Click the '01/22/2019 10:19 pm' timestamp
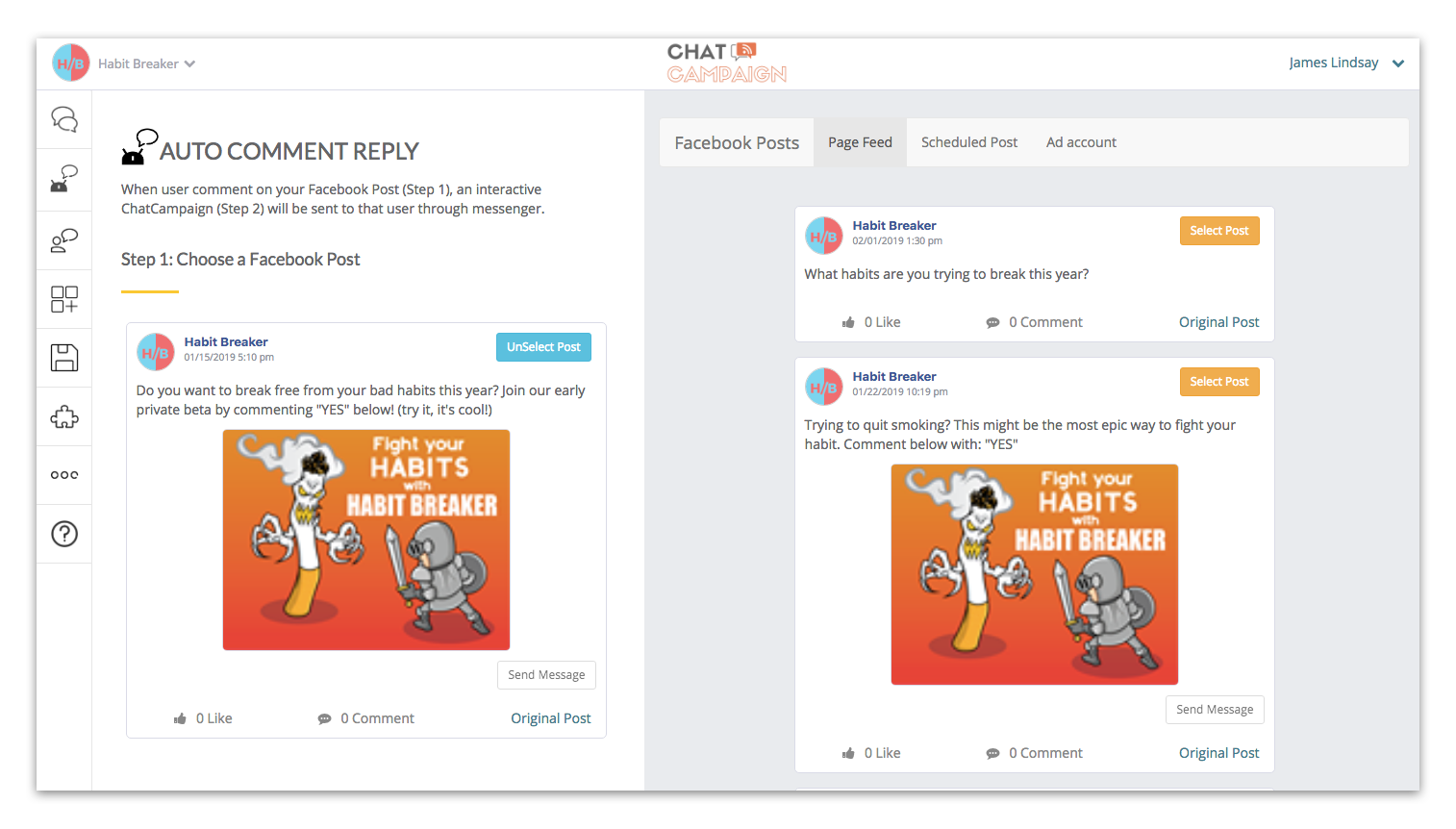The width and height of the screenshot is (1456, 829). pyautogui.click(x=900, y=392)
